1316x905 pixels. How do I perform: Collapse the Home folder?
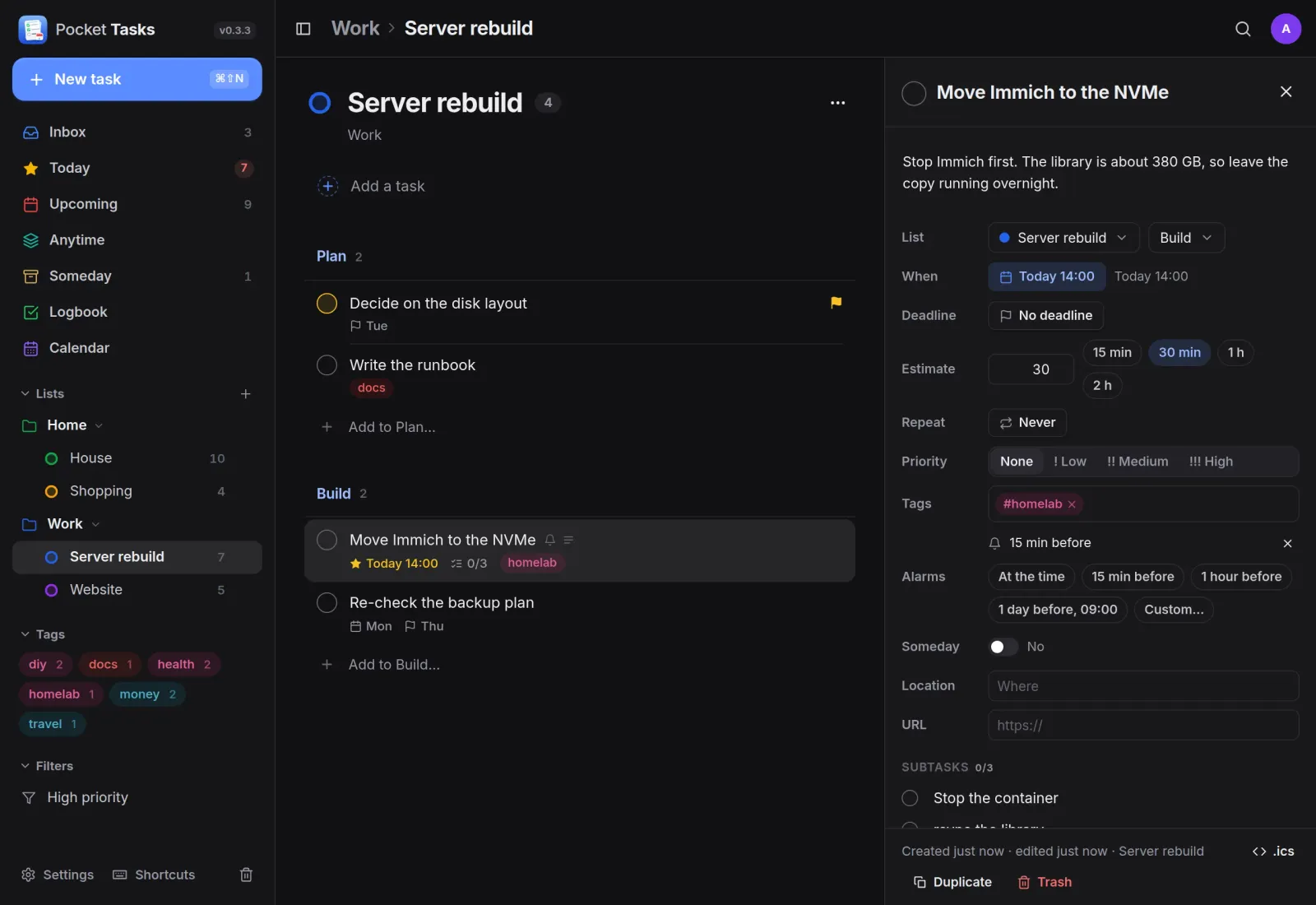[99, 425]
